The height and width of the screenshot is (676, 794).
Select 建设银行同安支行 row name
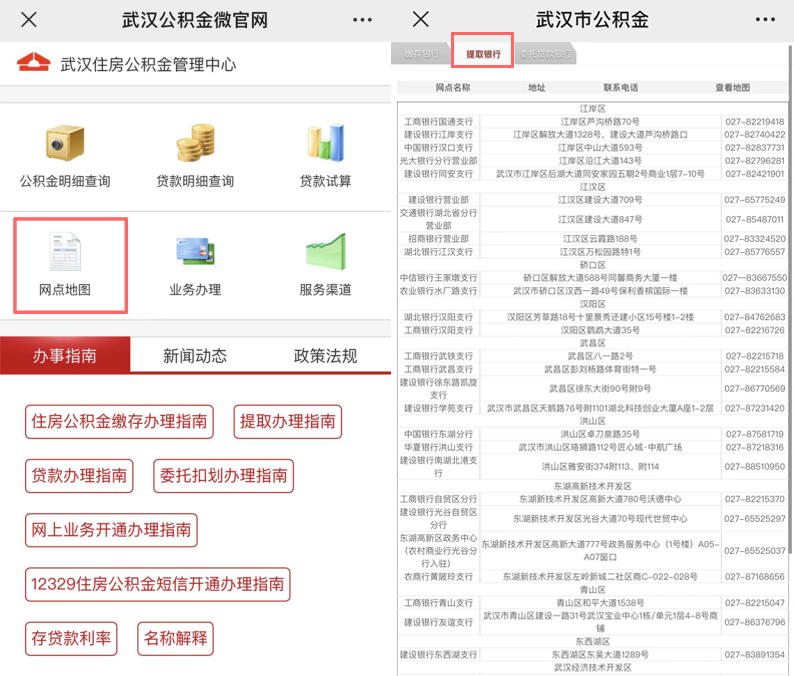[x=439, y=174]
